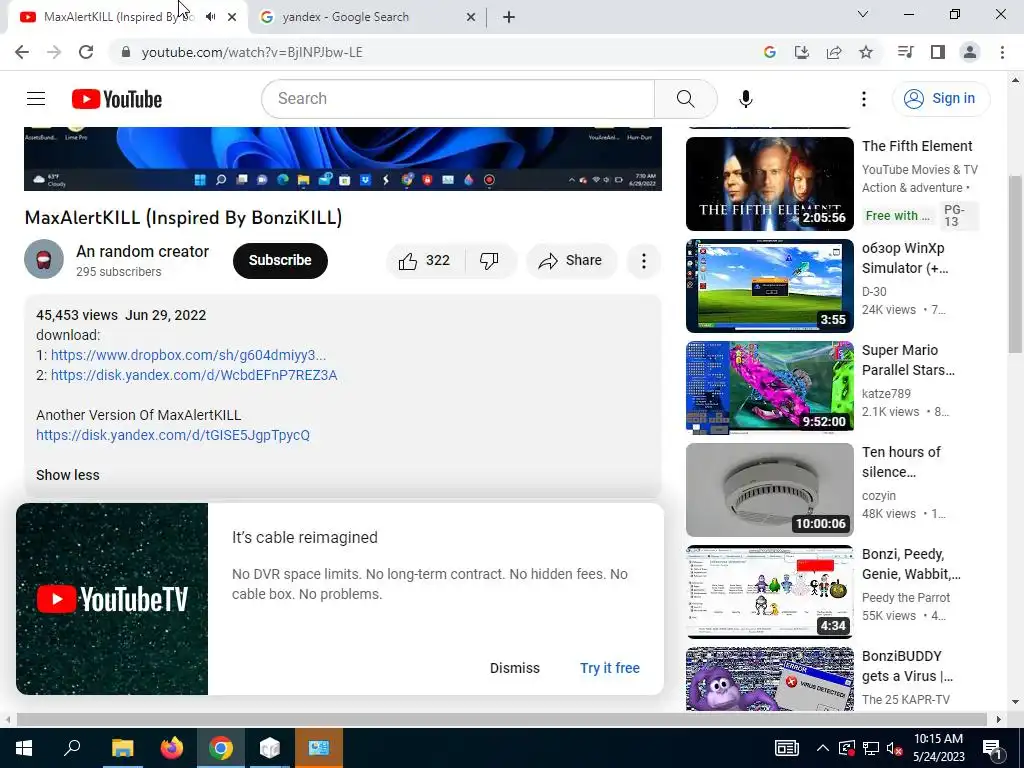Open Bonzi, Peedy, Genie video thumbnail
The image size is (1024, 768).
click(769, 592)
